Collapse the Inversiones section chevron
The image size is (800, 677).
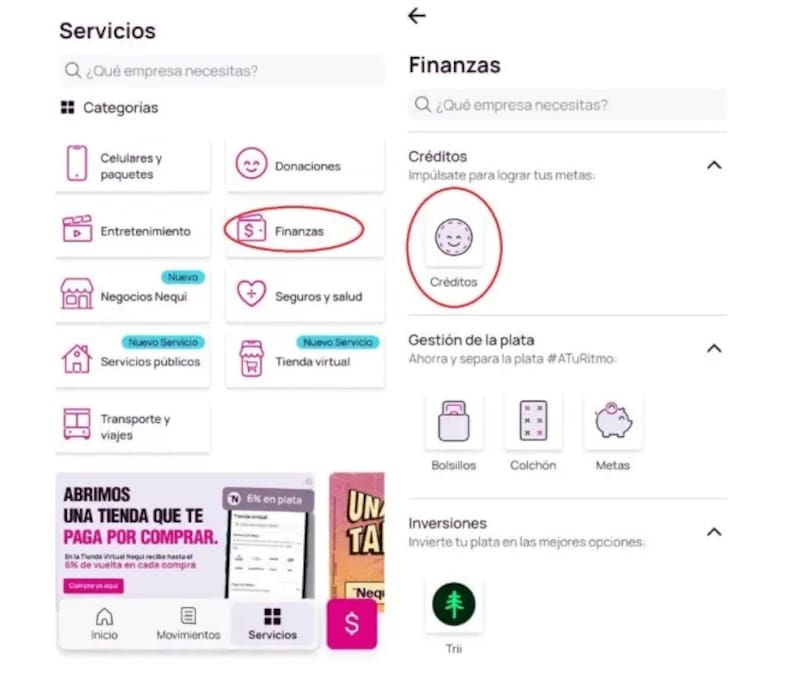pyautogui.click(x=714, y=532)
